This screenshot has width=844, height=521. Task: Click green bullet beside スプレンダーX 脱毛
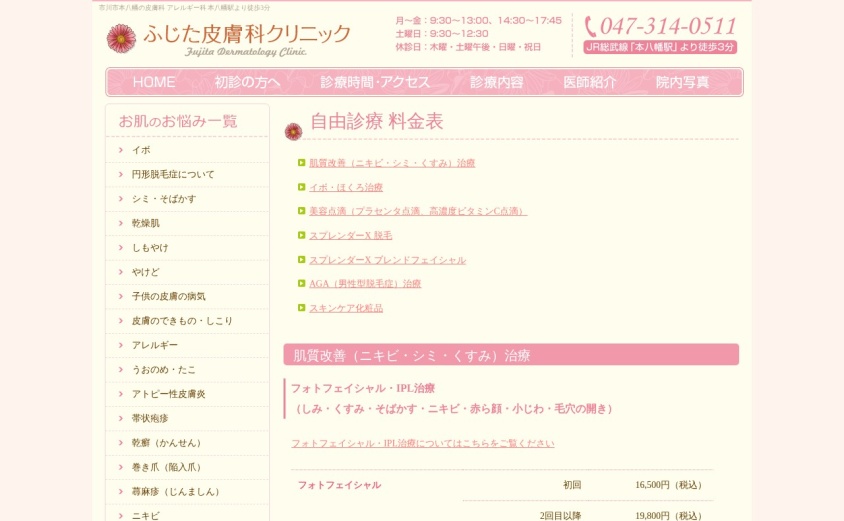(301, 235)
